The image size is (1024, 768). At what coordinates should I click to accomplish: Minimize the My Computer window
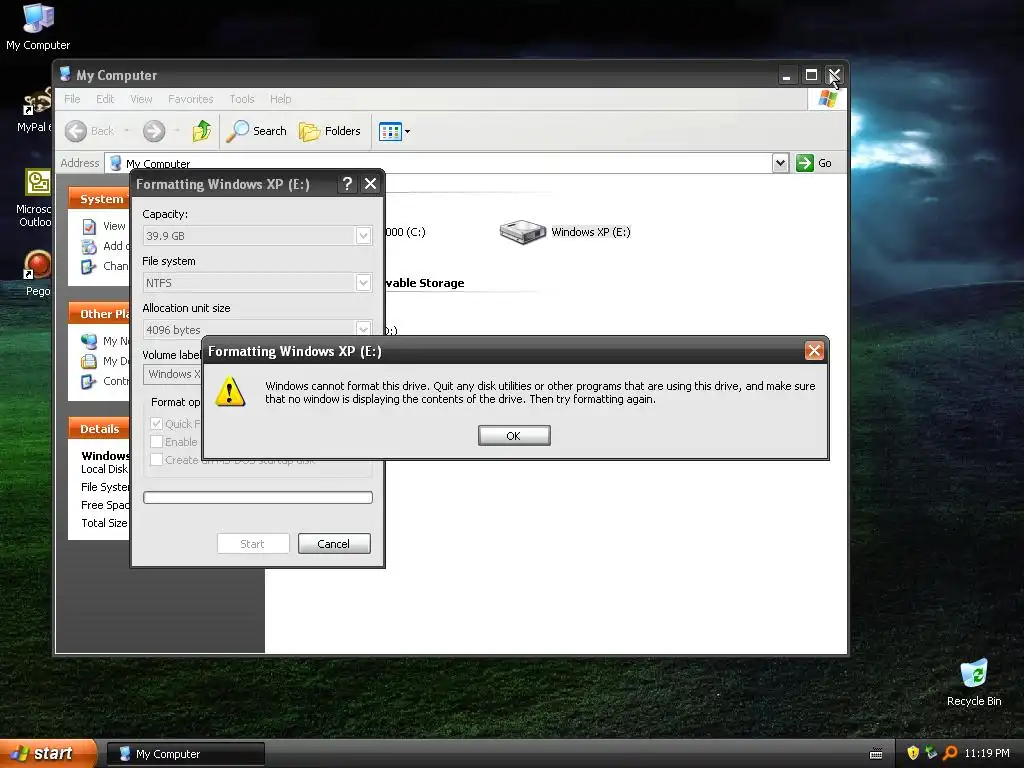click(x=787, y=75)
